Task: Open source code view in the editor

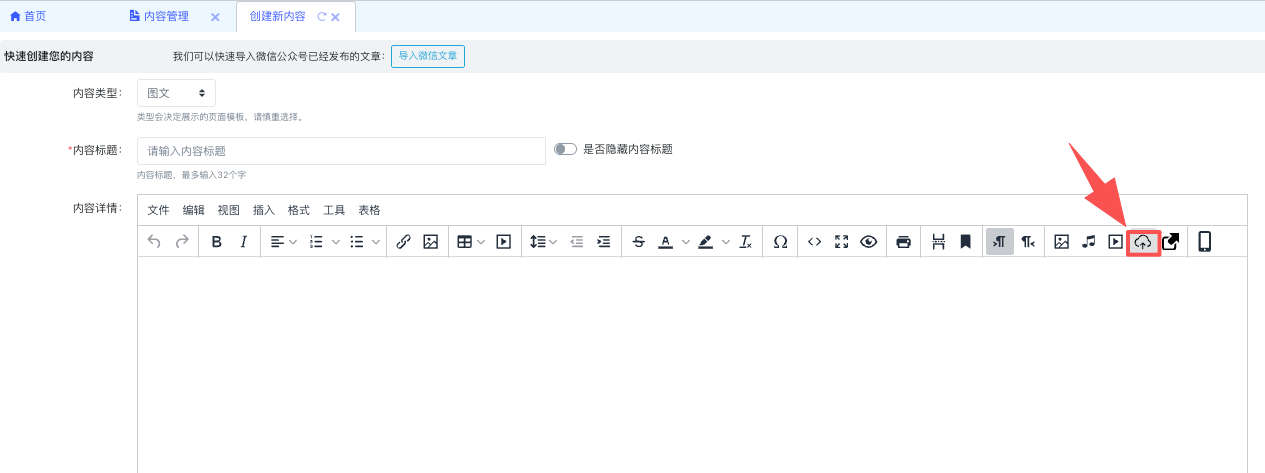Action: point(814,242)
